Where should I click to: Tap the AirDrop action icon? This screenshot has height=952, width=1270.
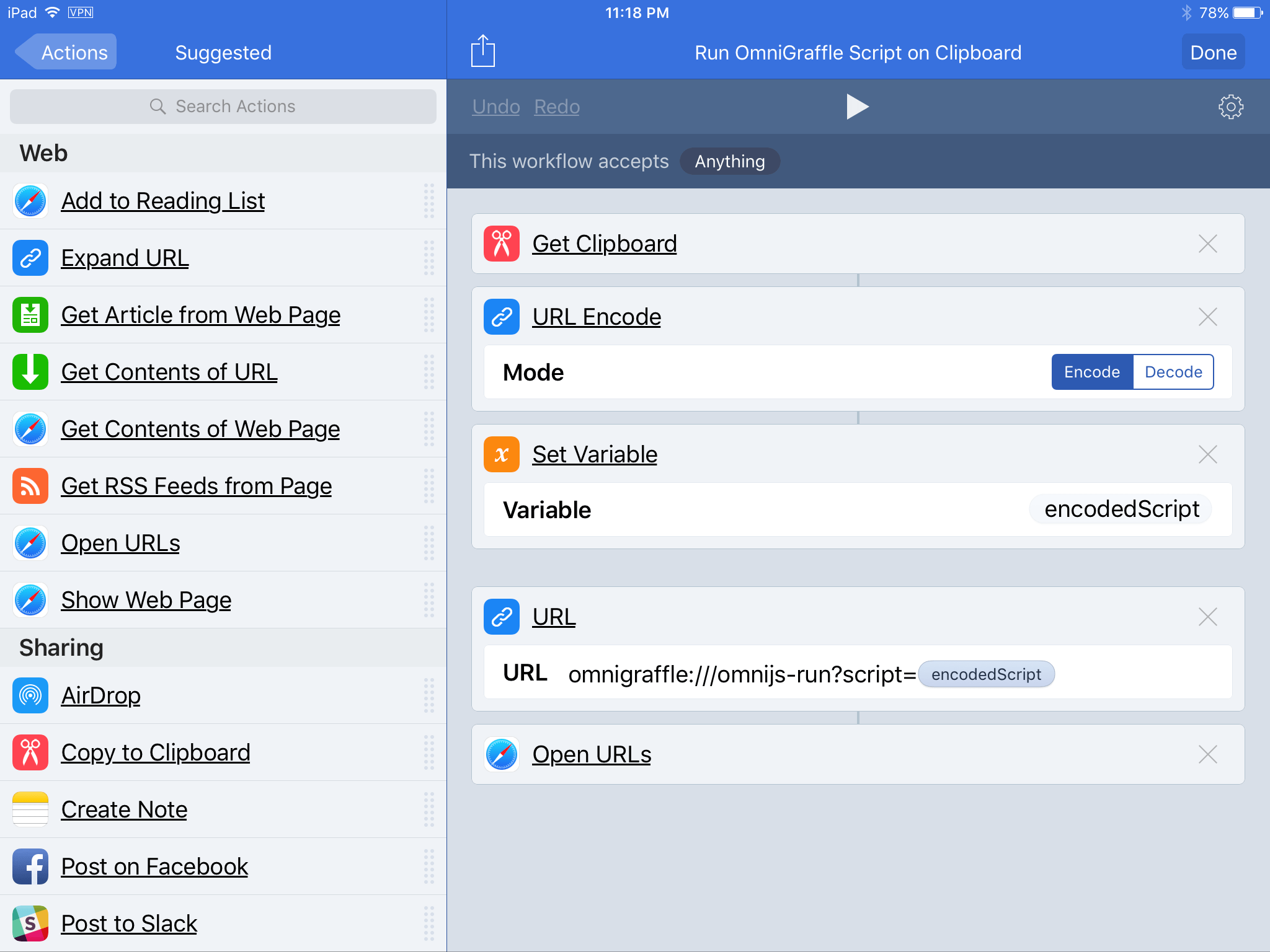[30, 695]
